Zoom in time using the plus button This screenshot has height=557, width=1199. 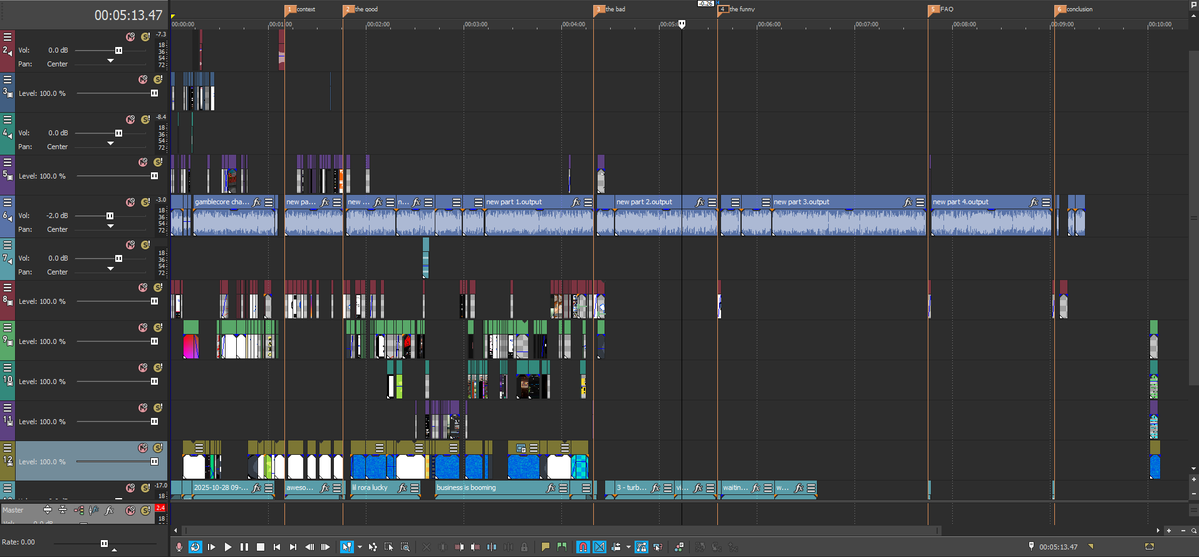coord(1168,530)
